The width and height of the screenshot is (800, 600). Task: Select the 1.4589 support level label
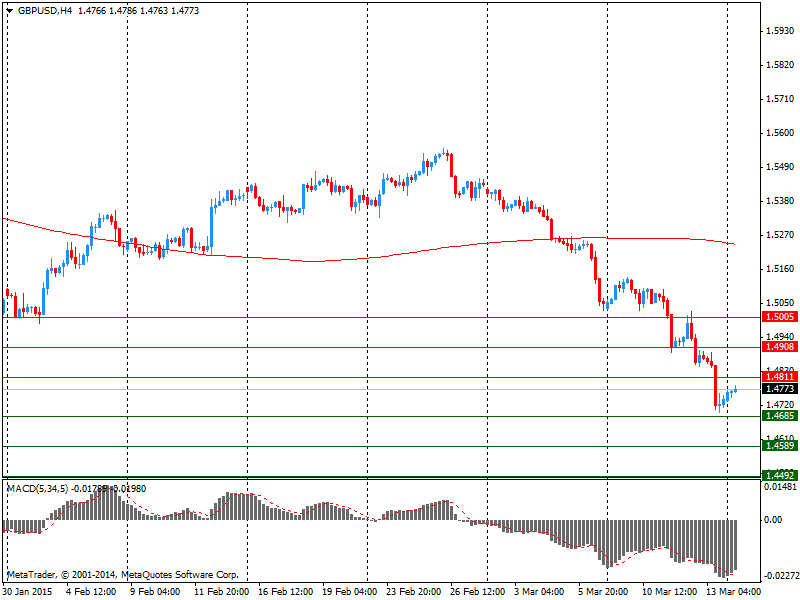pyautogui.click(x=780, y=446)
